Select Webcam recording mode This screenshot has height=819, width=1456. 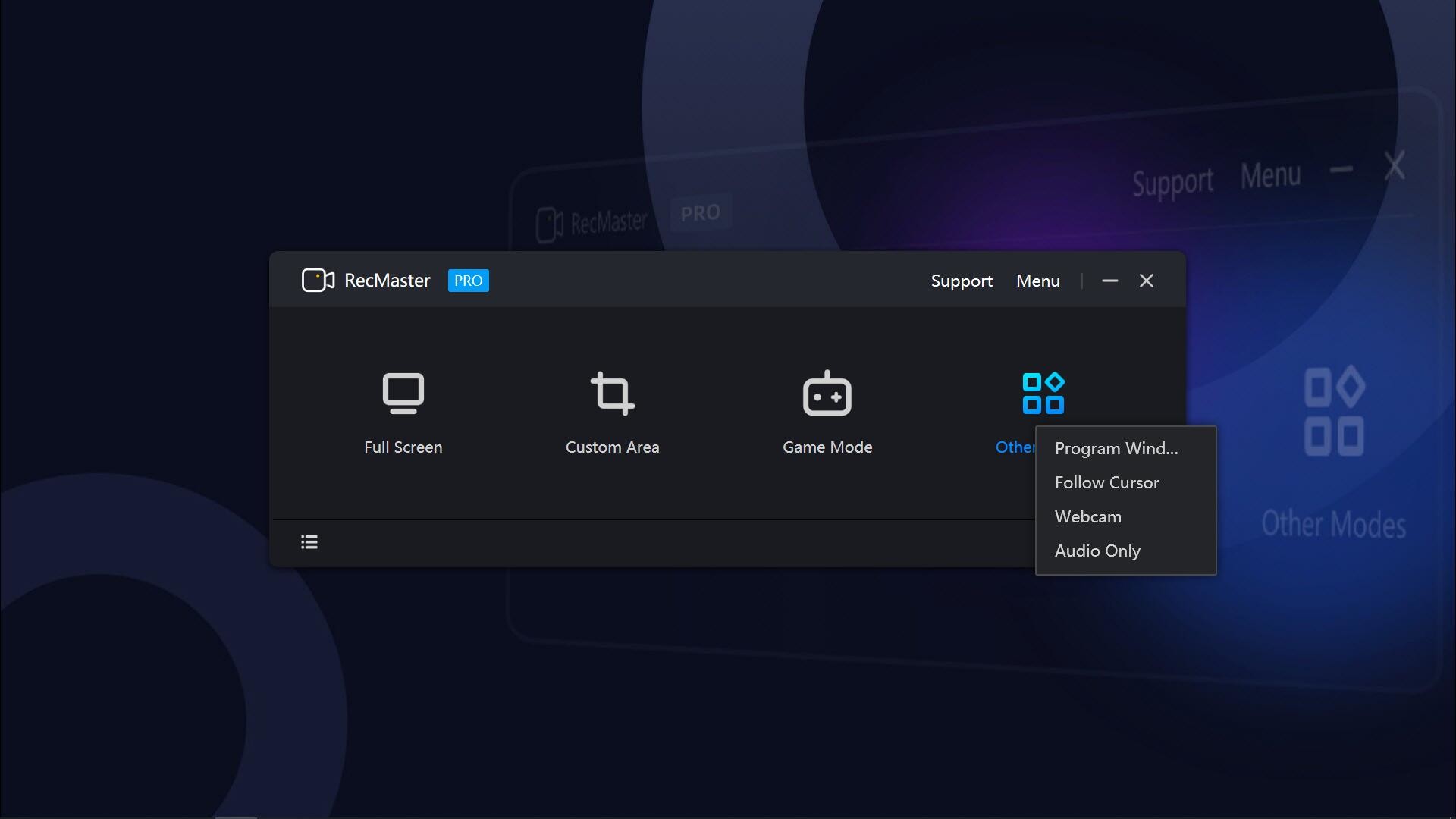[x=1087, y=516]
